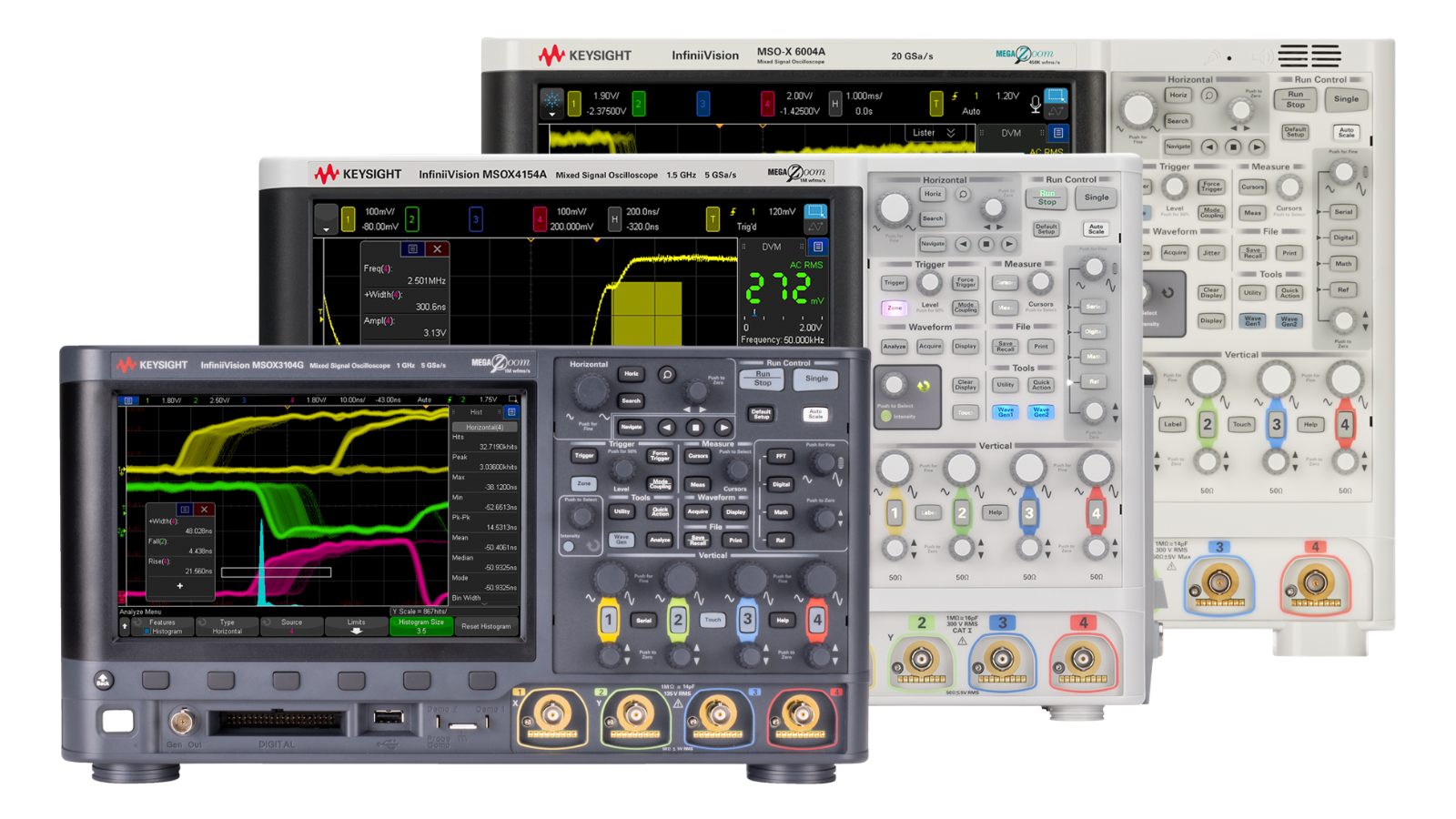
Task: Toggle the blue channel 3 key on the MSOX4154A
Action: pos(1029,514)
